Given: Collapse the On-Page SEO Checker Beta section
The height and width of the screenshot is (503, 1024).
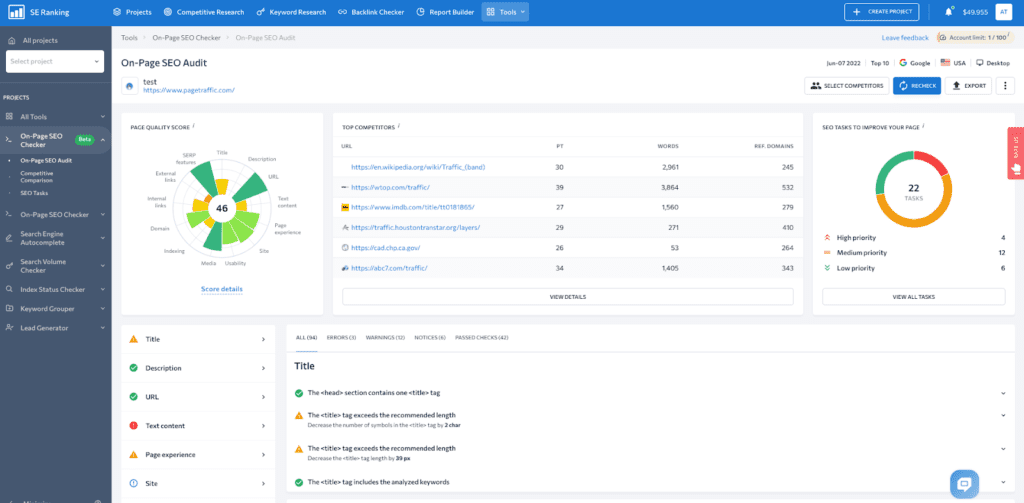Looking at the screenshot, I should click(x=103, y=139).
